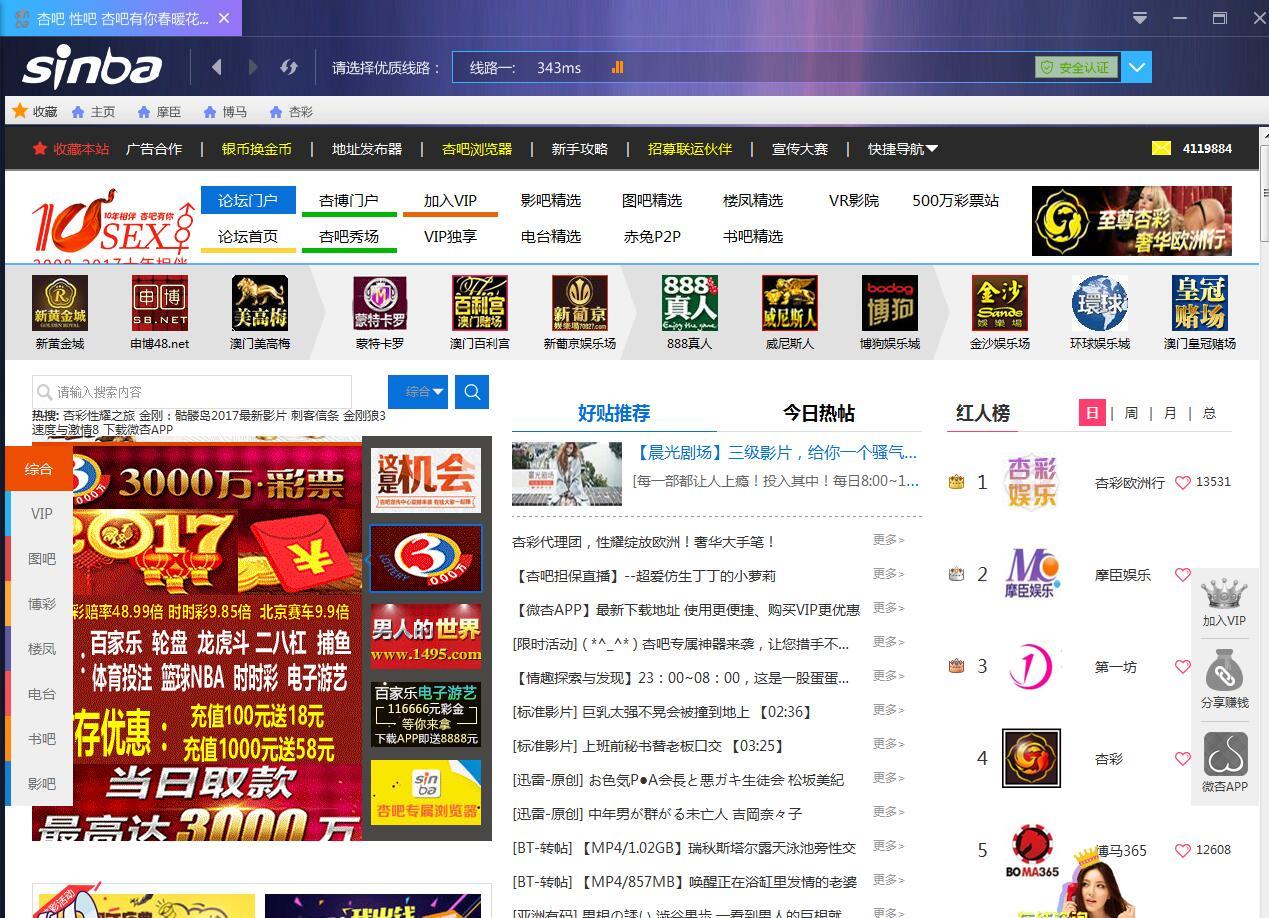Image resolution: width=1269 pixels, height=918 pixels.
Task: Select the 日 ranking filter
Action: tap(1092, 413)
